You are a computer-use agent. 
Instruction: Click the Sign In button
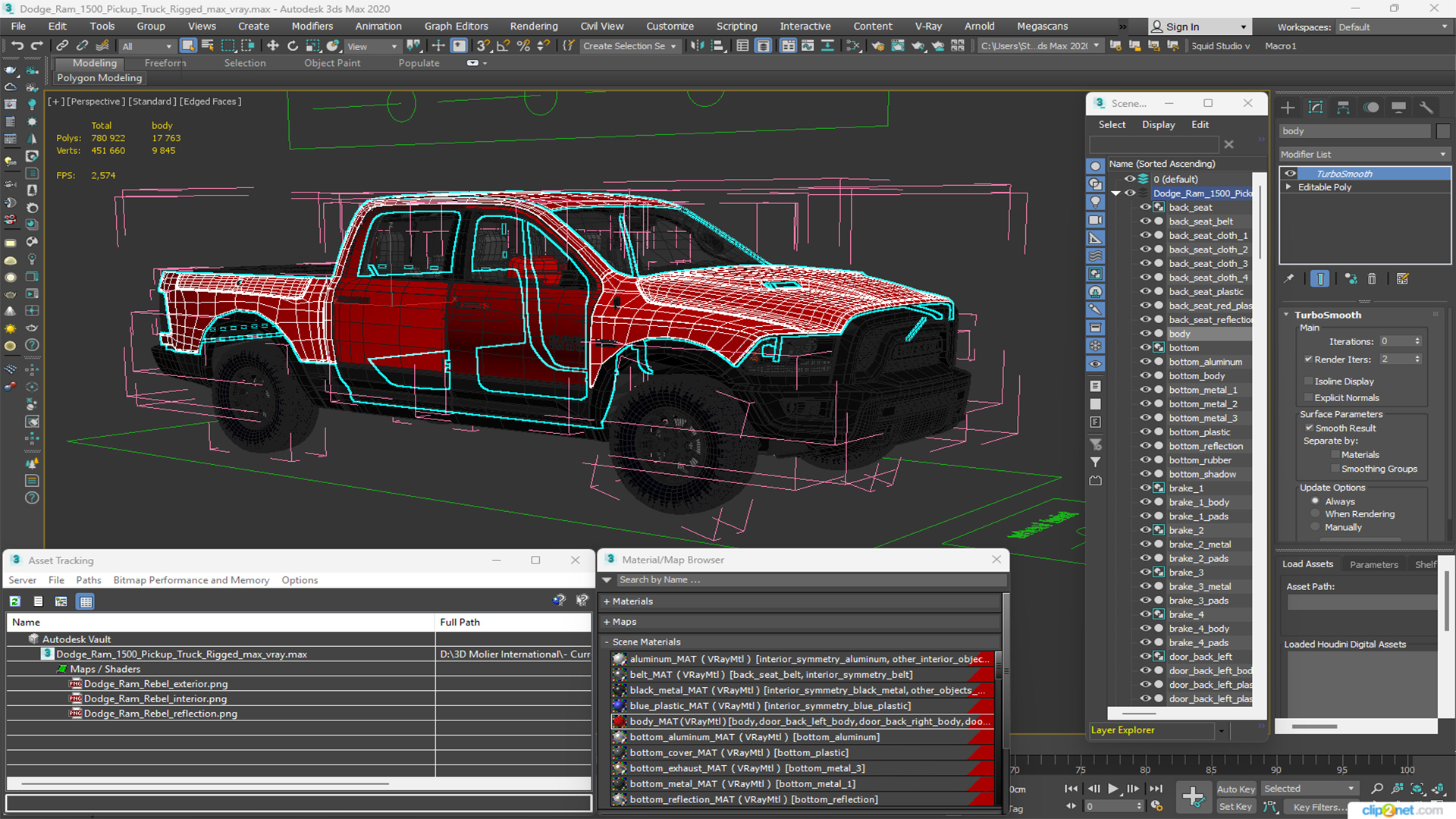1198,27
